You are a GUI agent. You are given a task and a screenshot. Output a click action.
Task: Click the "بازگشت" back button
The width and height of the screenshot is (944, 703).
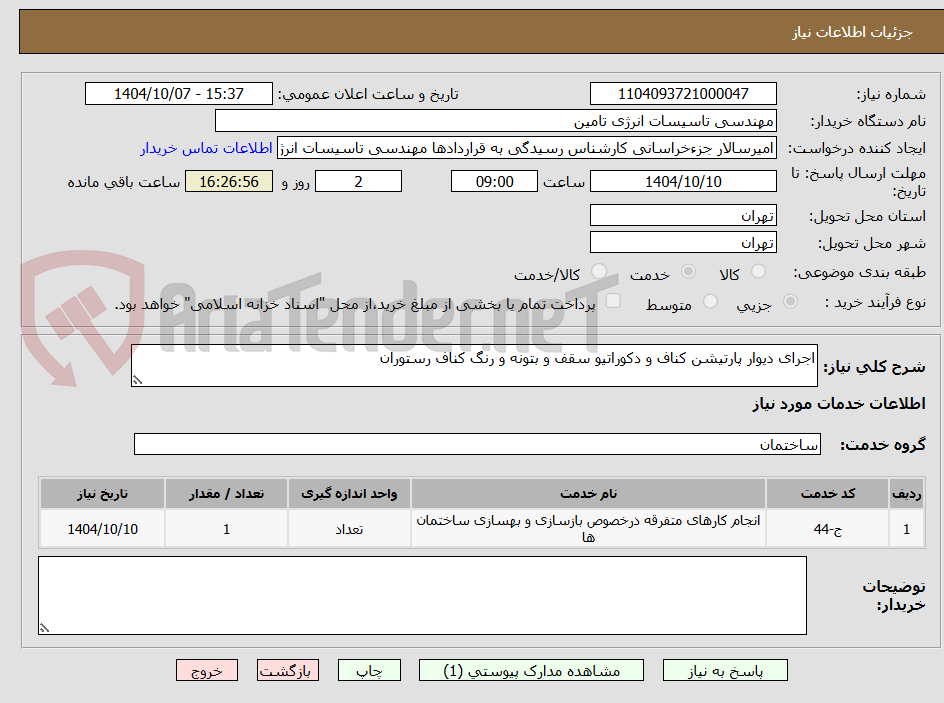click(288, 670)
